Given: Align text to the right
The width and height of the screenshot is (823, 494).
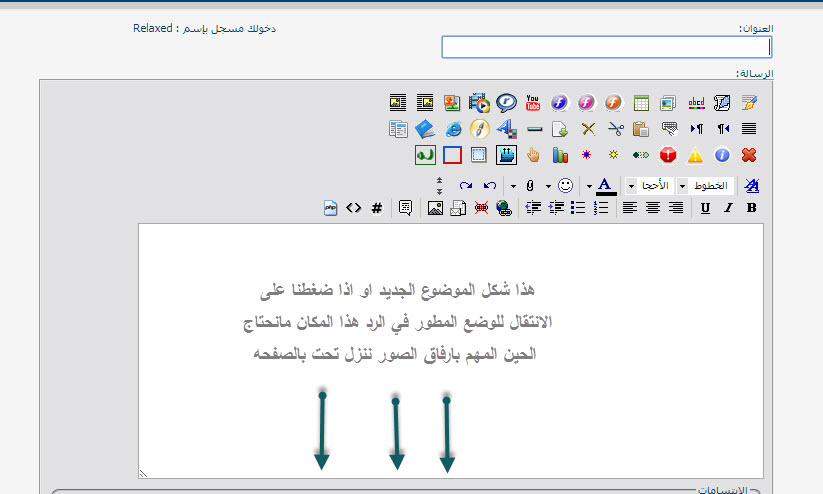Looking at the screenshot, I should click(676, 208).
